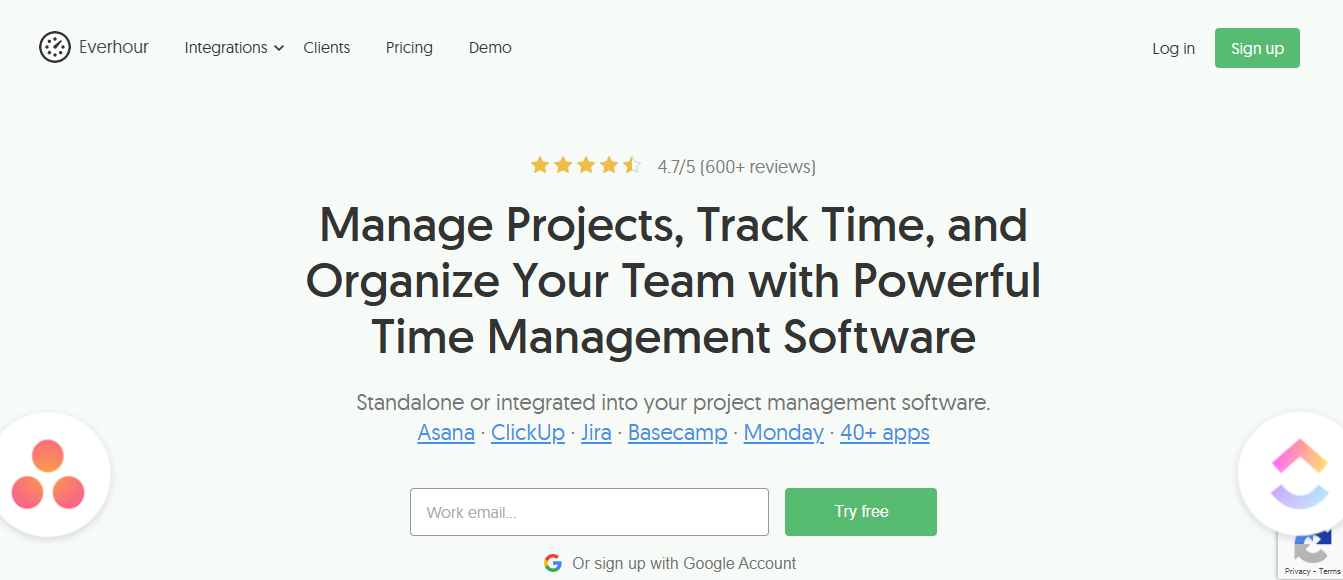Click the Everhour logo icon
The image size is (1343, 580).
click(55, 46)
